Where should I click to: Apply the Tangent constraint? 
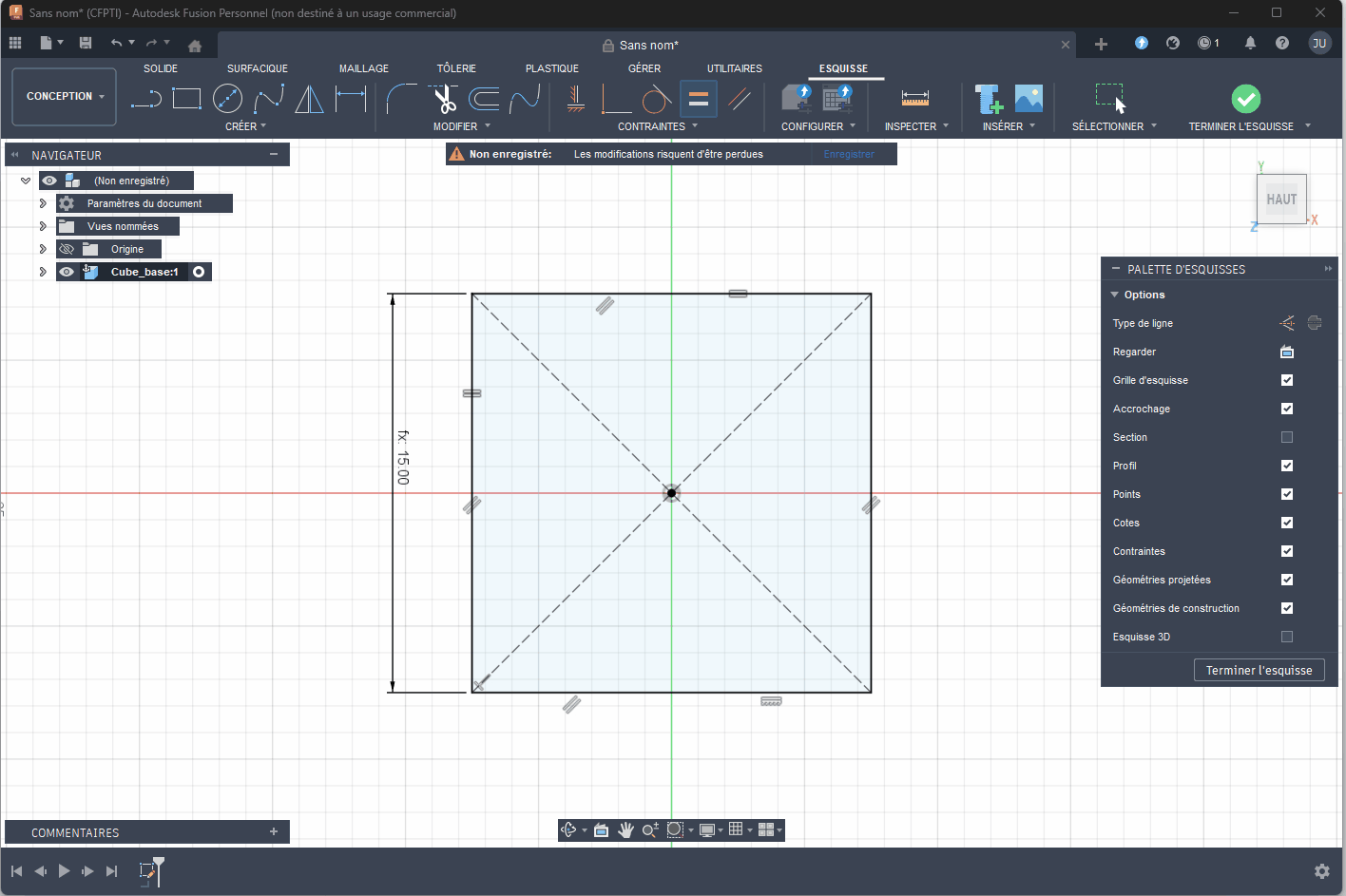pyautogui.click(x=656, y=98)
